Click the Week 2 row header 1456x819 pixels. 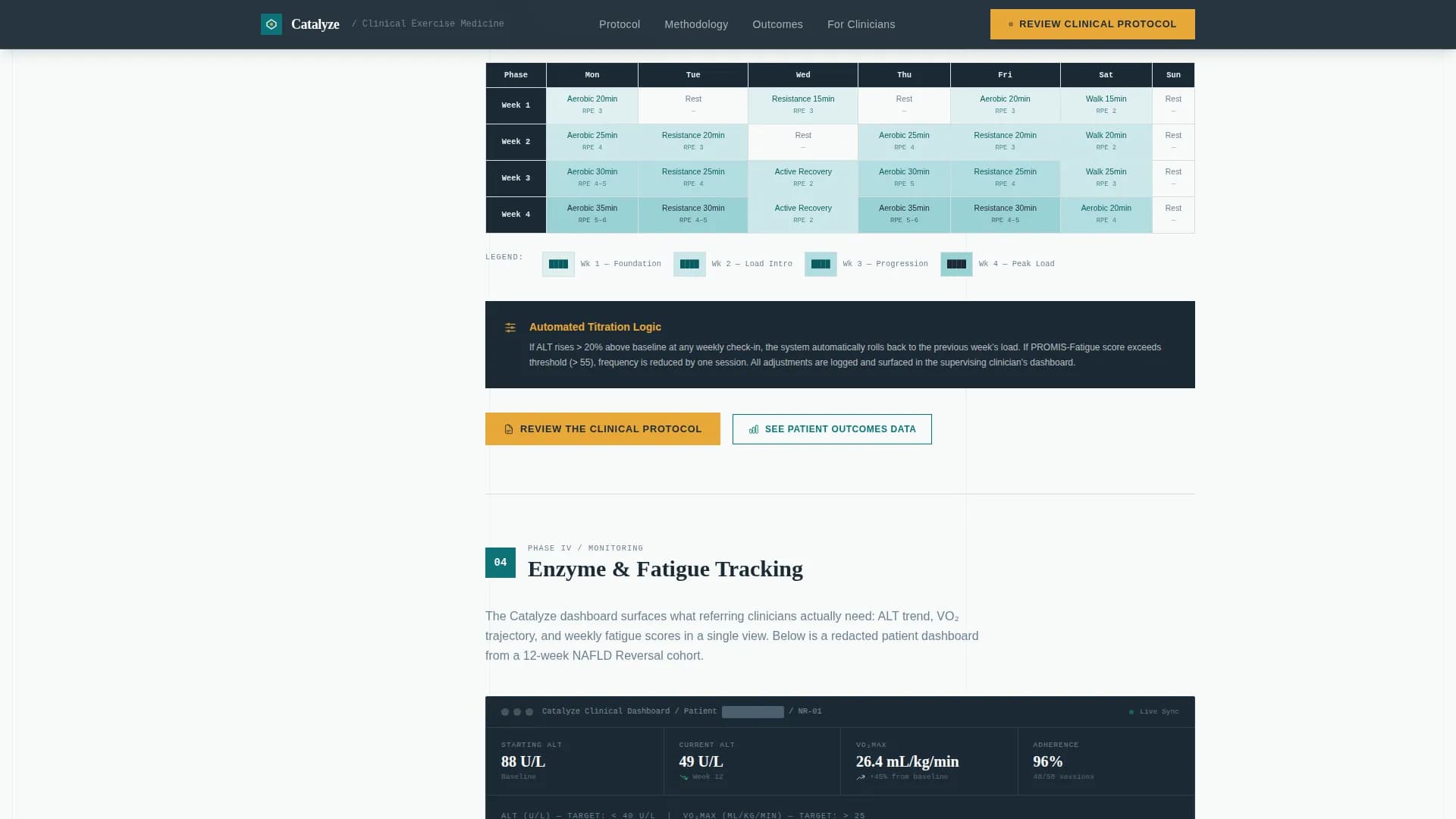pos(516,142)
